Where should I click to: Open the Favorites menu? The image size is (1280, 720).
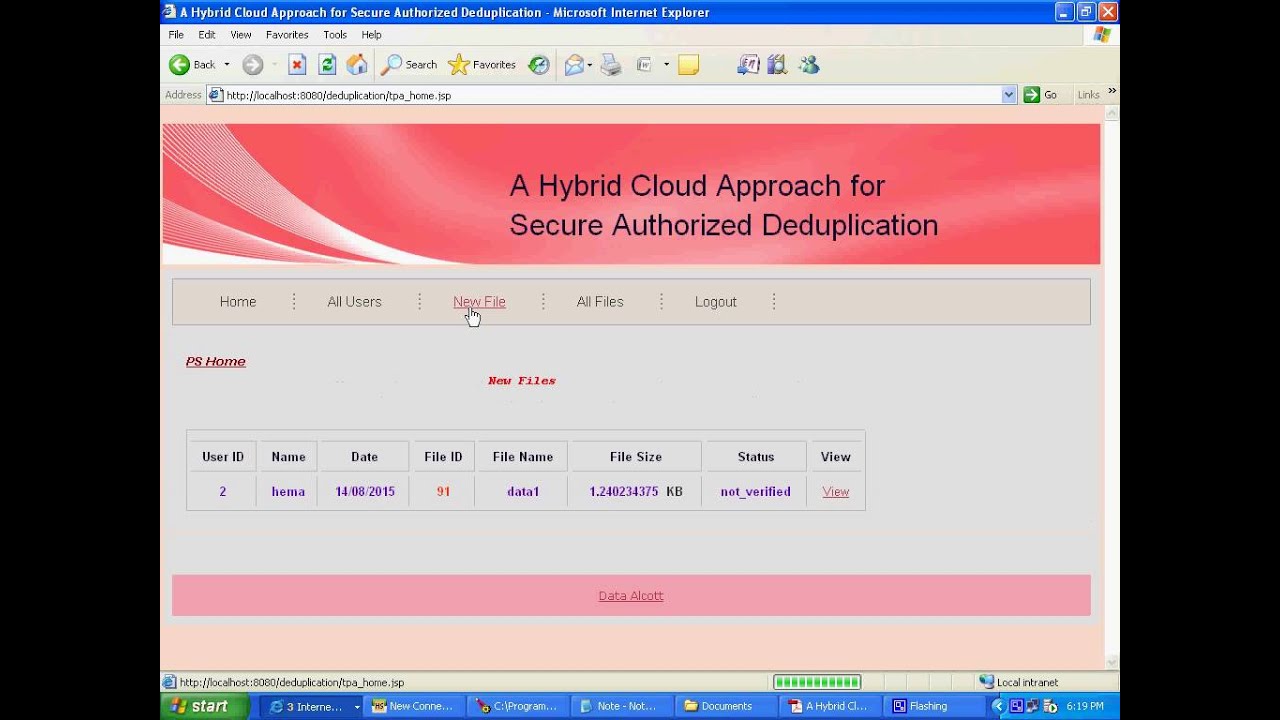pyautogui.click(x=287, y=34)
